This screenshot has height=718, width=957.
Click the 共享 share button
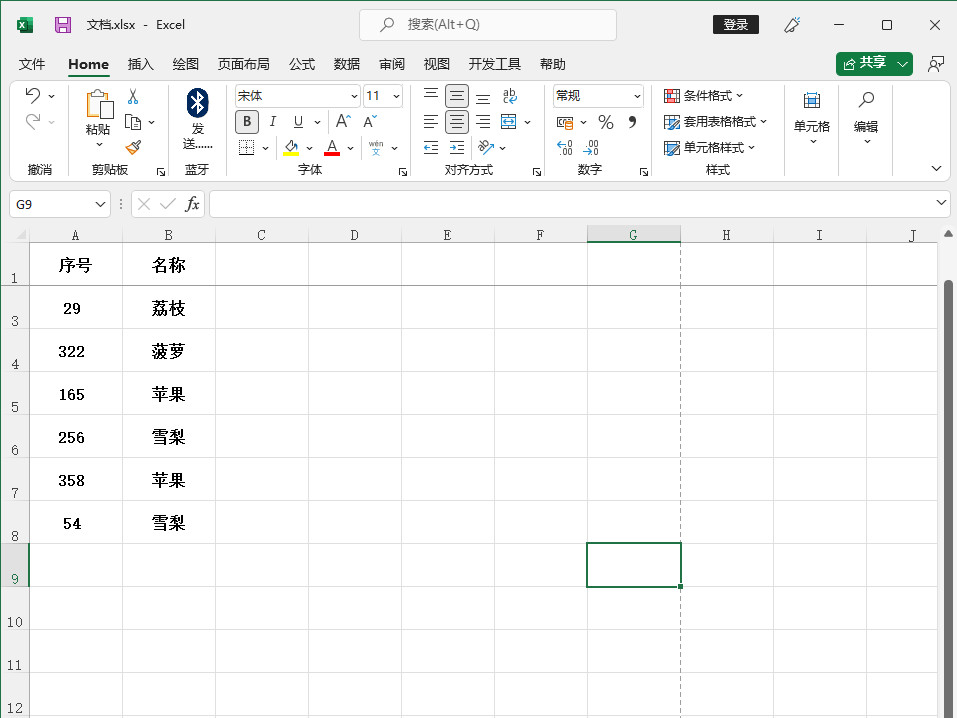865,63
